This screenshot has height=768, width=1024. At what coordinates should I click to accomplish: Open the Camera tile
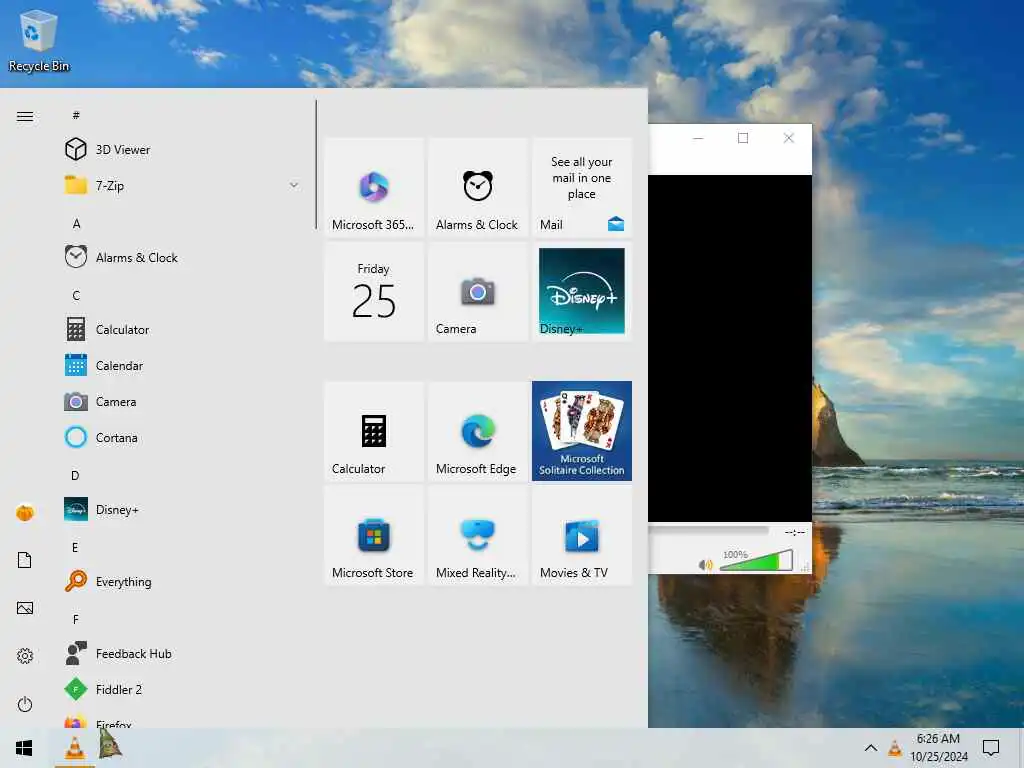tap(477, 291)
